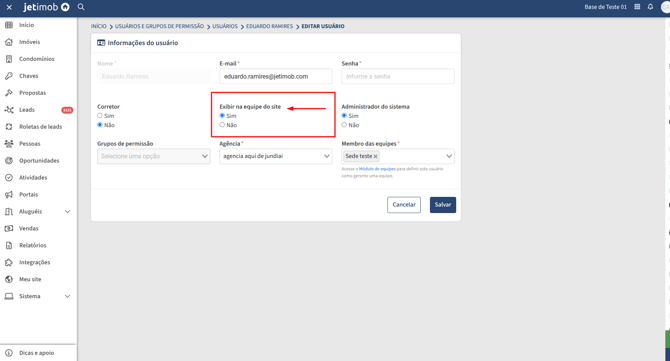Click the Leads icon in sidebar
The width and height of the screenshot is (670, 361).
pos(9,110)
